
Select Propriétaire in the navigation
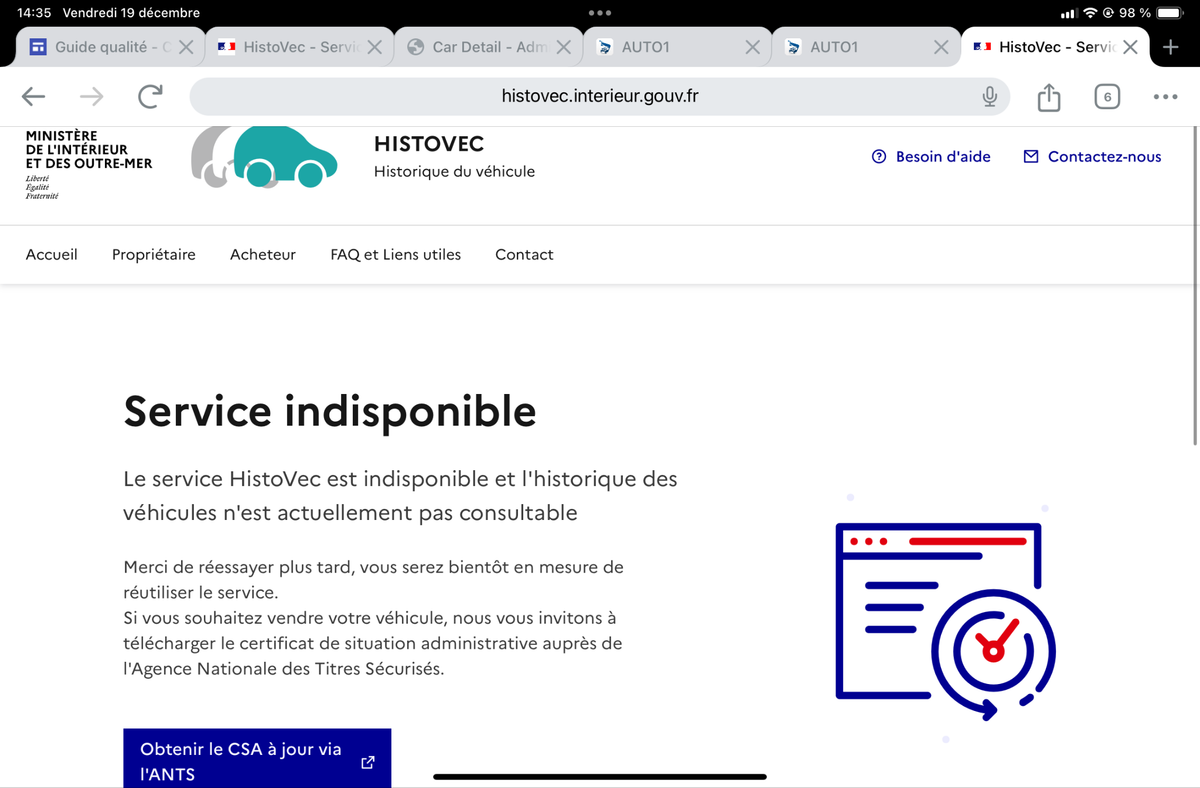coord(154,254)
